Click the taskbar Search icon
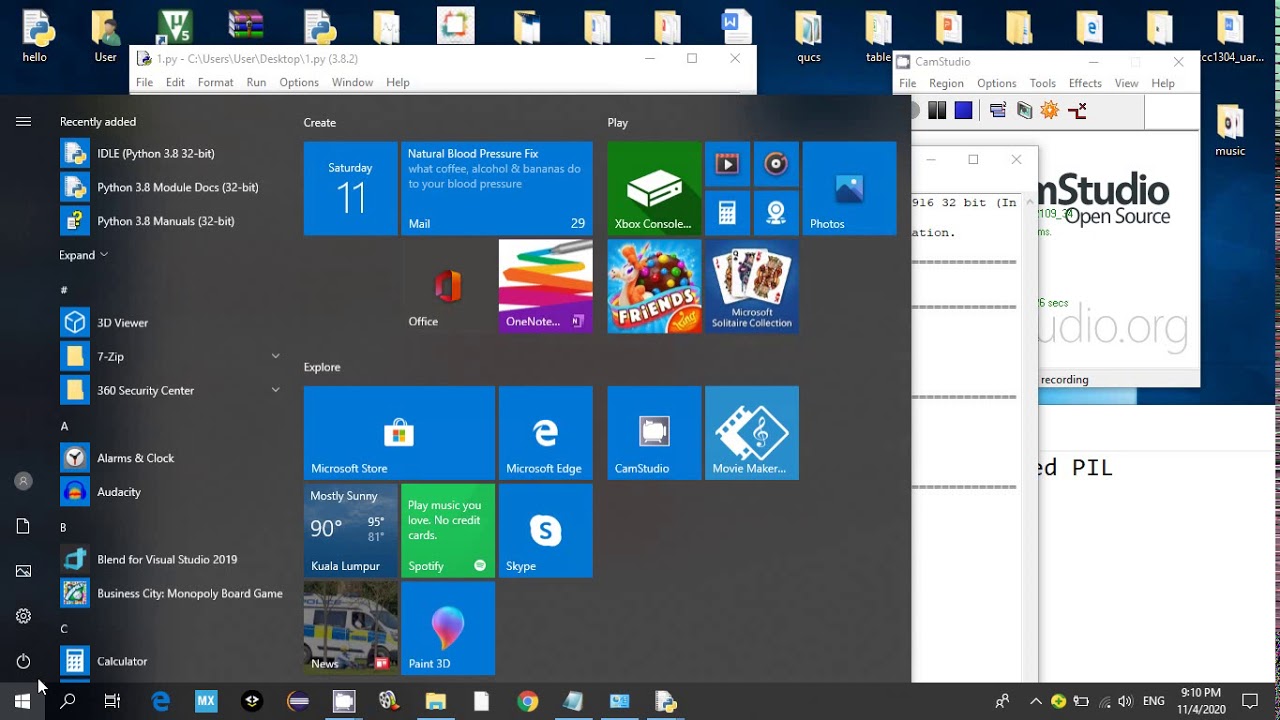 tap(68, 701)
